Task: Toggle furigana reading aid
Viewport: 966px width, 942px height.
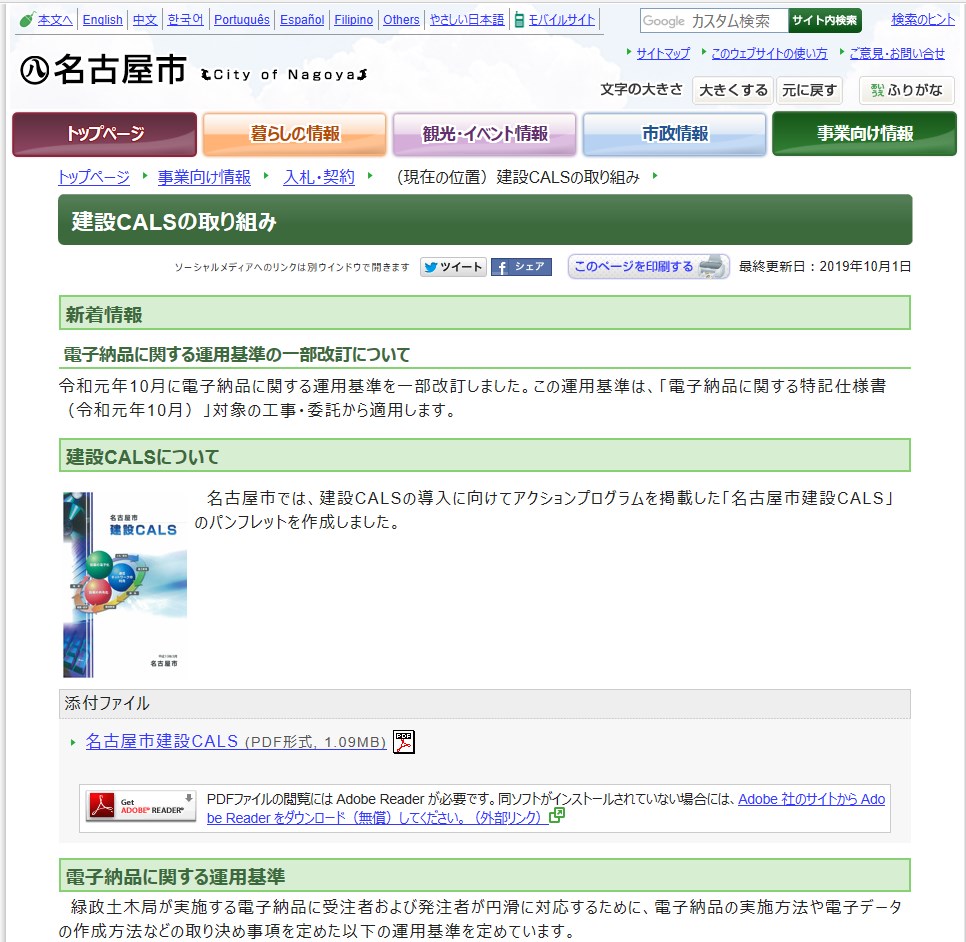Action: (907, 90)
